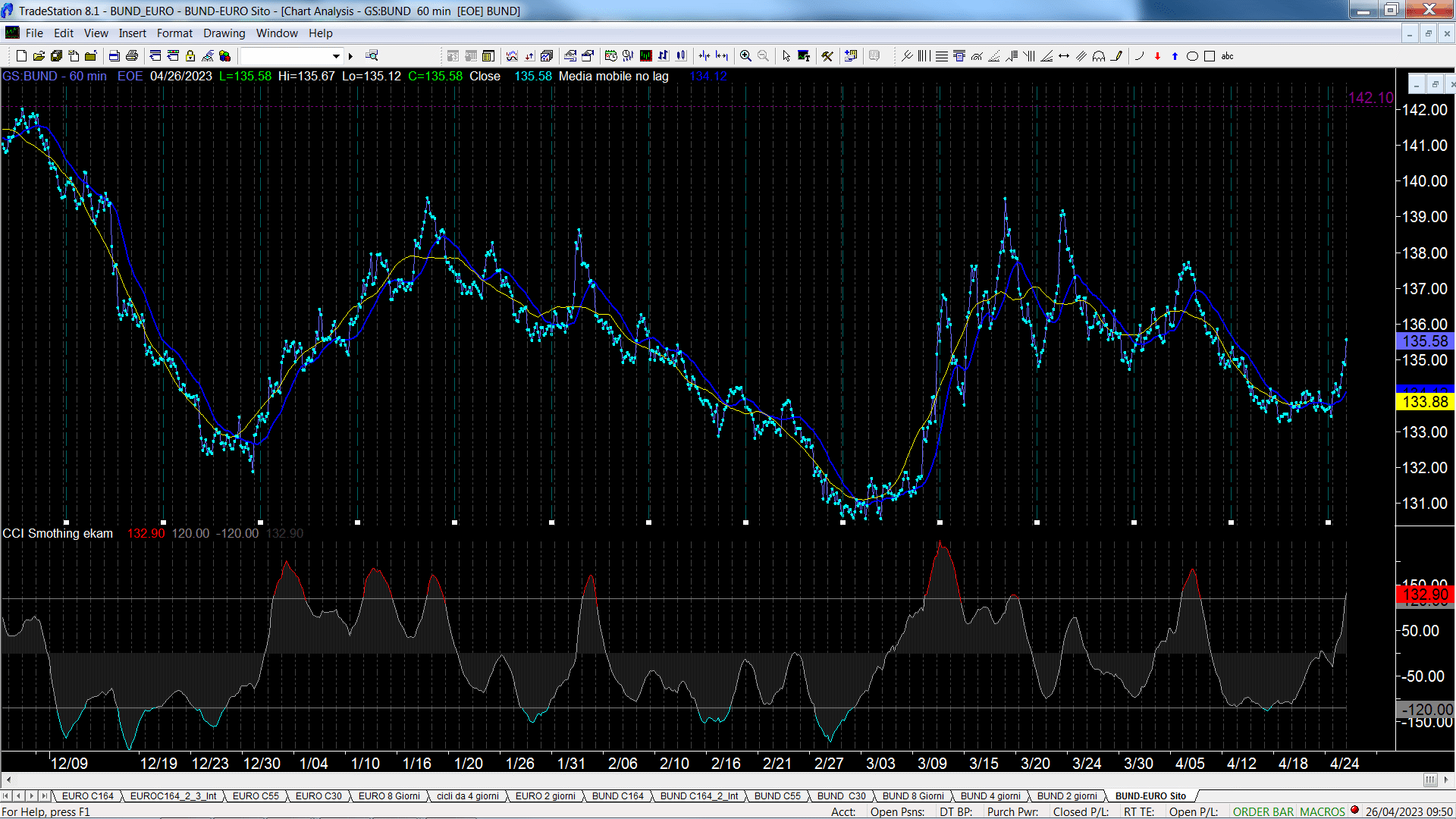The width and height of the screenshot is (1456, 819).
Task: Switch to the BUND 4 giorni tab
Action: pyautogui.click(x=990, y=795)
